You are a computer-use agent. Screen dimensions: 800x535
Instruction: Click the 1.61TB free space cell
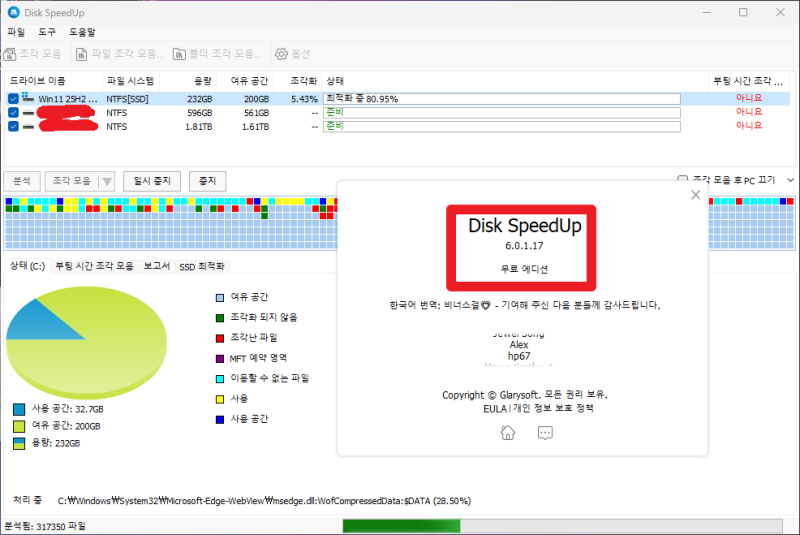coord(256,126)
